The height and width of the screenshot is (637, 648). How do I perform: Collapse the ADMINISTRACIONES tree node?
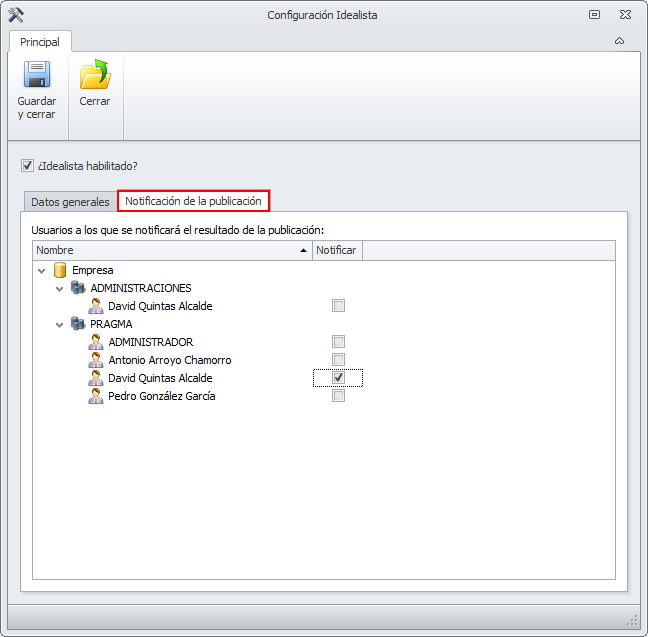tap(60, 289)
